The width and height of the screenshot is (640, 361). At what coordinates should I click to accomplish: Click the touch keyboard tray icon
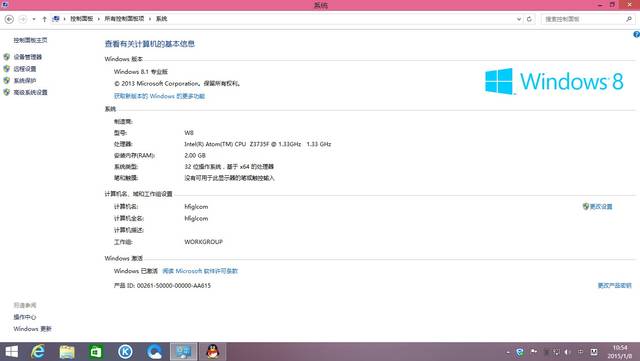[x=594, y=352]
